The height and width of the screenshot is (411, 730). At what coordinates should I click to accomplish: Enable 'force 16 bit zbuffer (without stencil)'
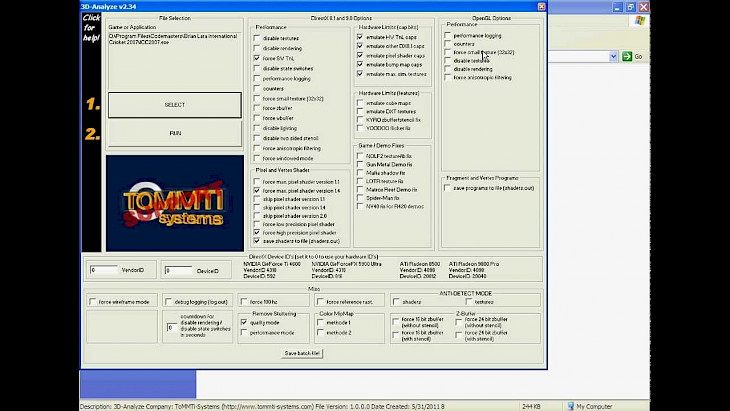[396, 322]
